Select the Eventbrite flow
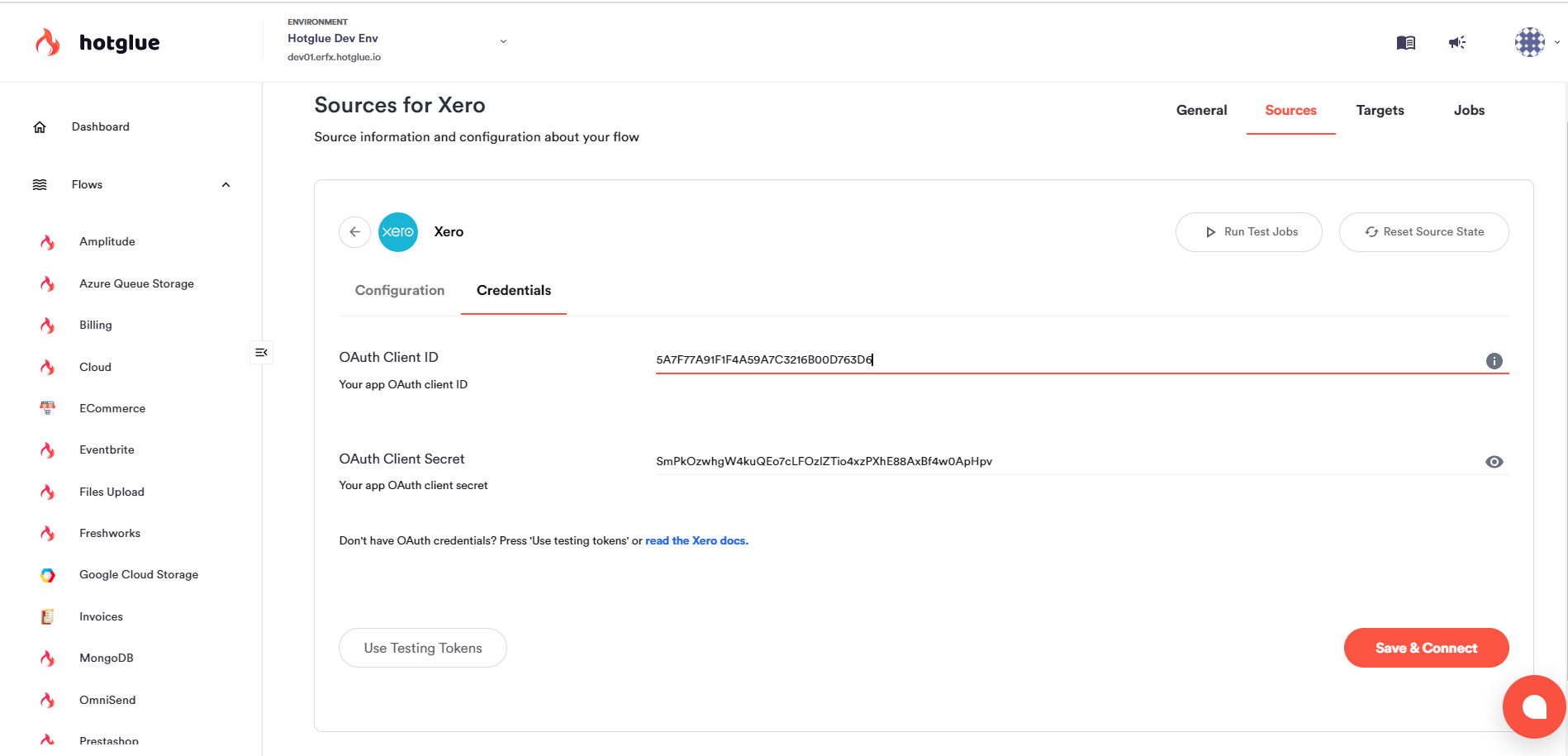Image resolution: width=1568 pixels, height=756 pixels. coord(107,450)
